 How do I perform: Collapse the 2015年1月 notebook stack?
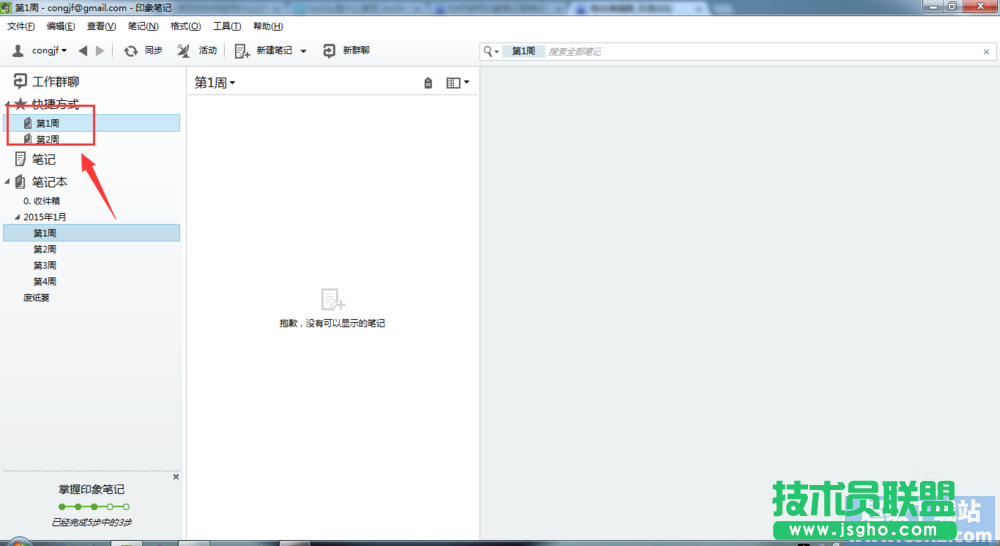click(x=16, y=217)
